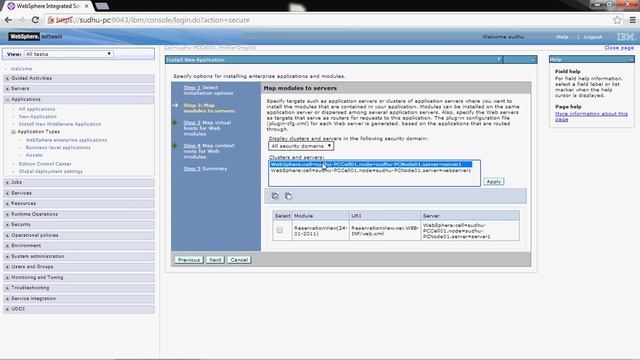Expand the Troubleshooting section
Image resolution: width=640 pixels, height=360 pixels.
pyautogui.click(x=7, y=288)
